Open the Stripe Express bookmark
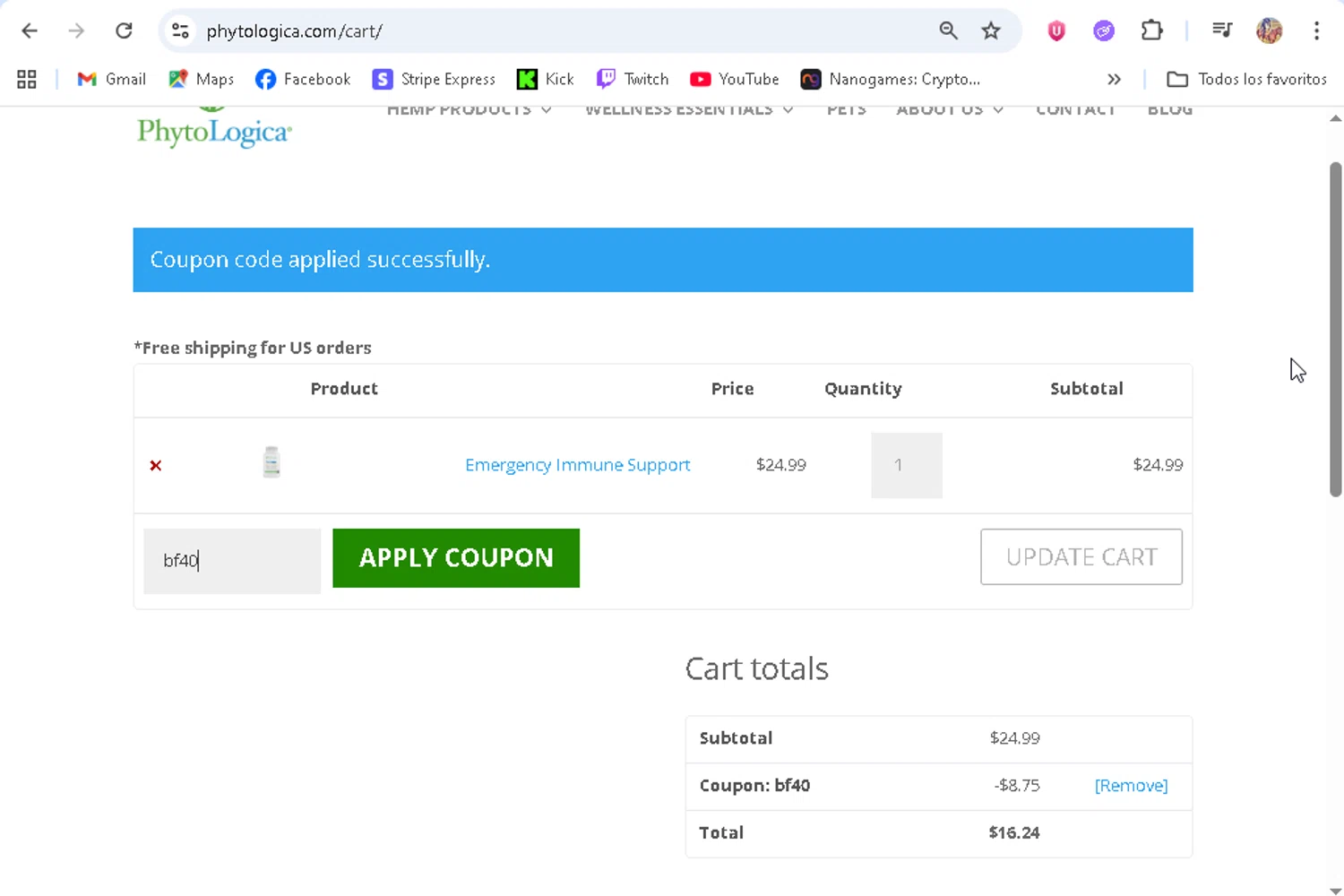 tap(434, 80)
